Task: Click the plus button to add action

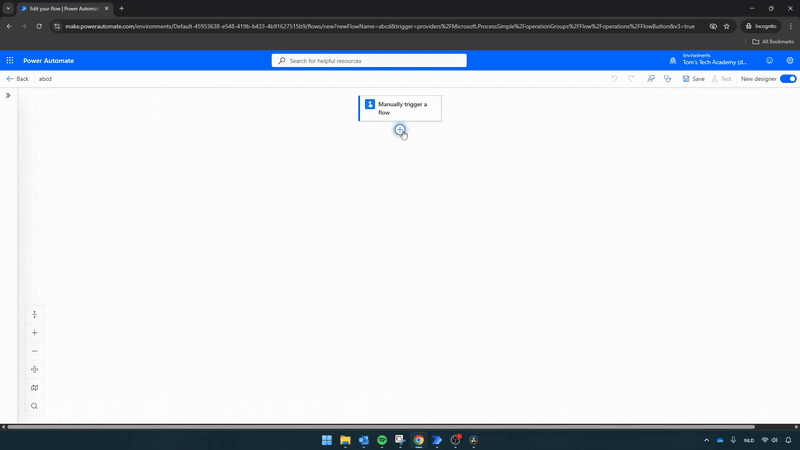Action: 400,130
